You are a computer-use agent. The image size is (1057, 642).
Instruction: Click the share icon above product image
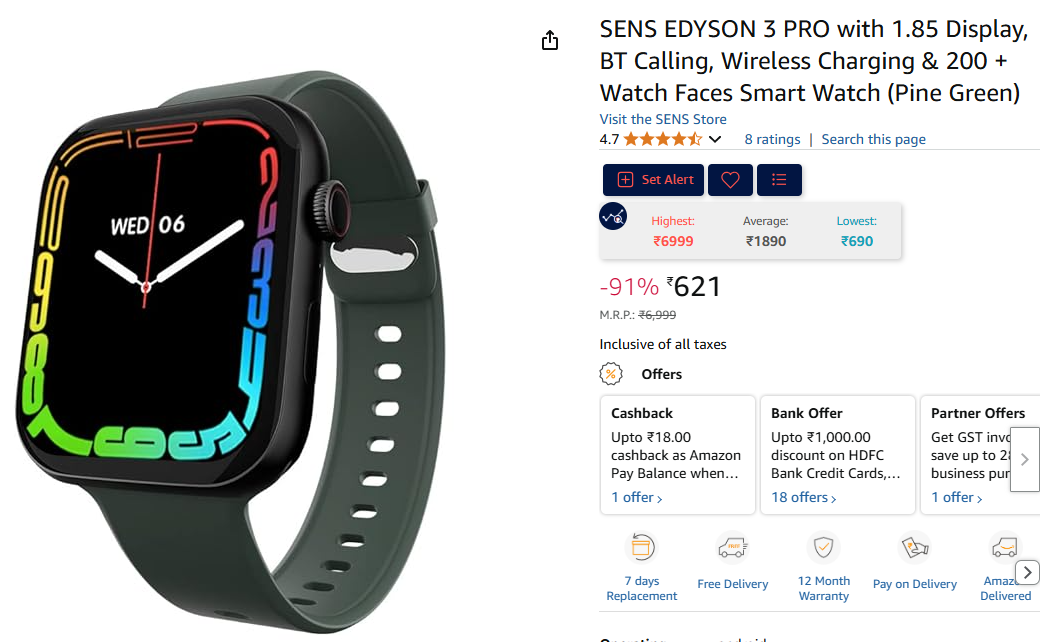[x=550, y=40]
